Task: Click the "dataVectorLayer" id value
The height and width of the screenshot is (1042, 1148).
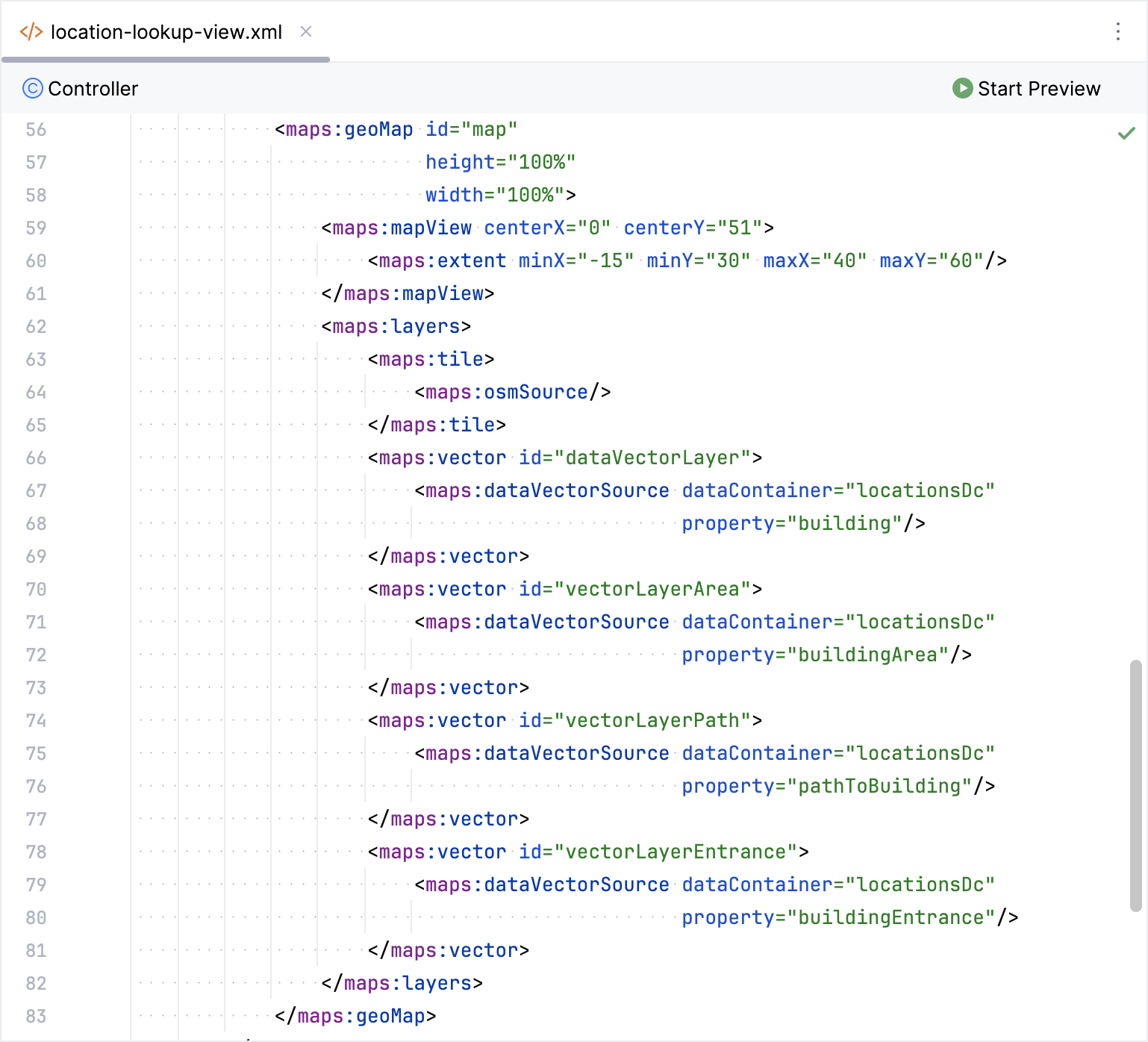Action: click(652, 458)
